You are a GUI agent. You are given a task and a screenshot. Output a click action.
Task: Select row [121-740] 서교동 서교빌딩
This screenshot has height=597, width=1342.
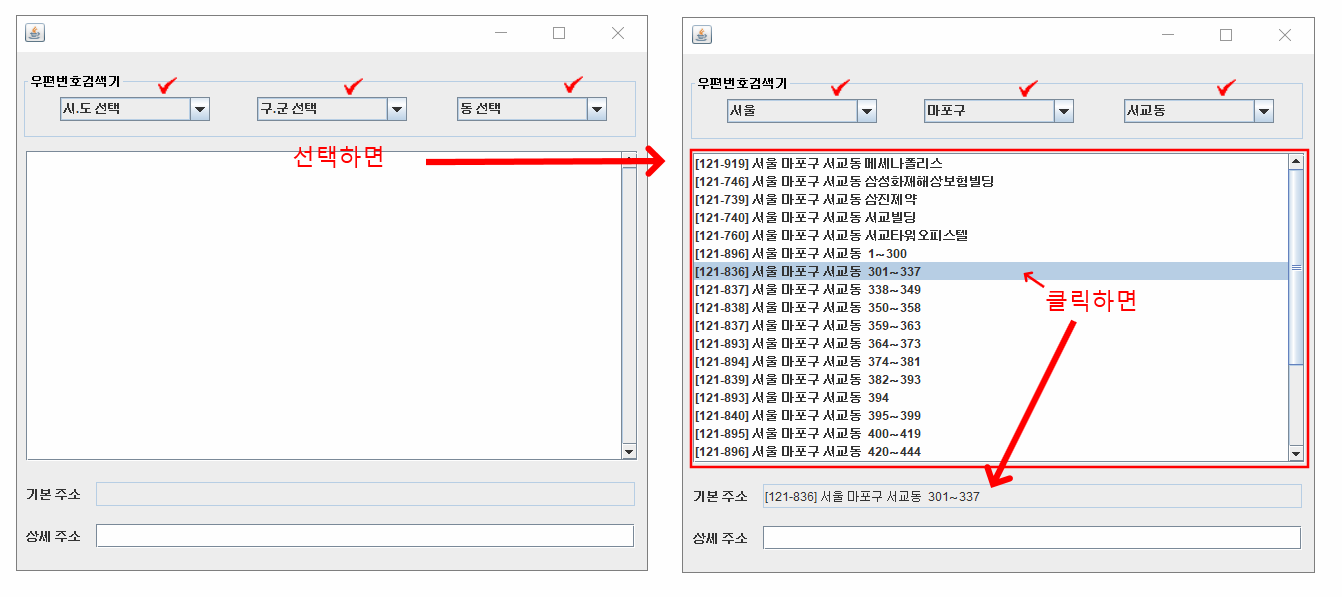click(990, 217)
